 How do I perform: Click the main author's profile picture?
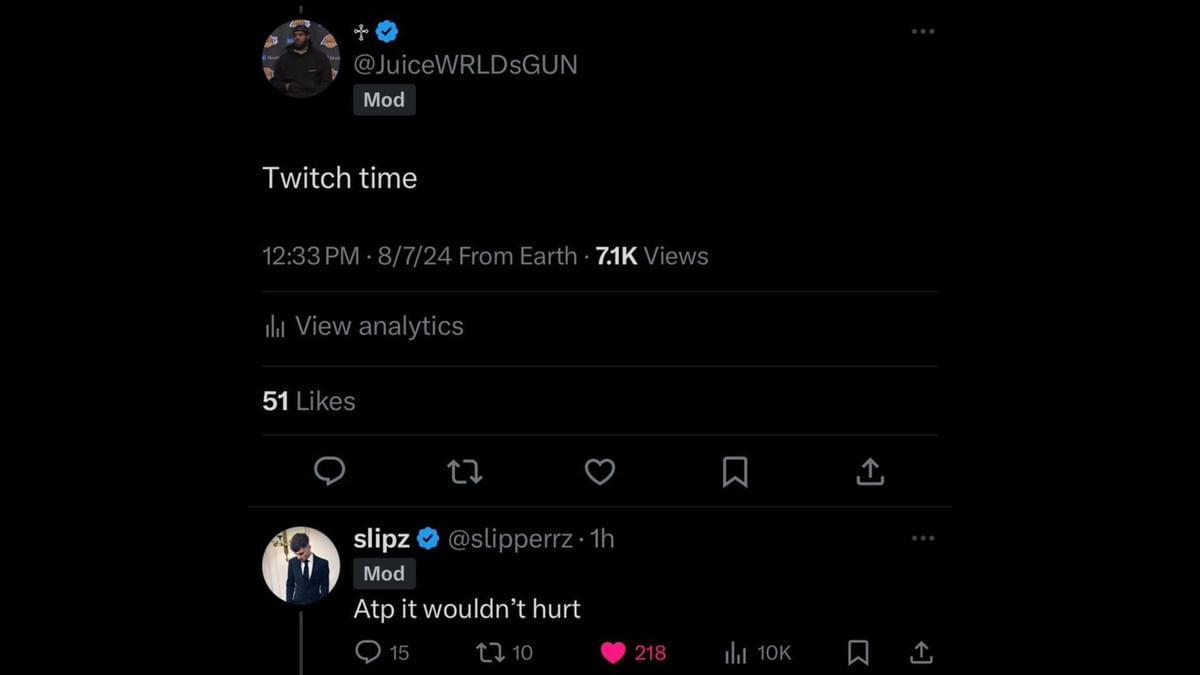[x=301, y=59]
